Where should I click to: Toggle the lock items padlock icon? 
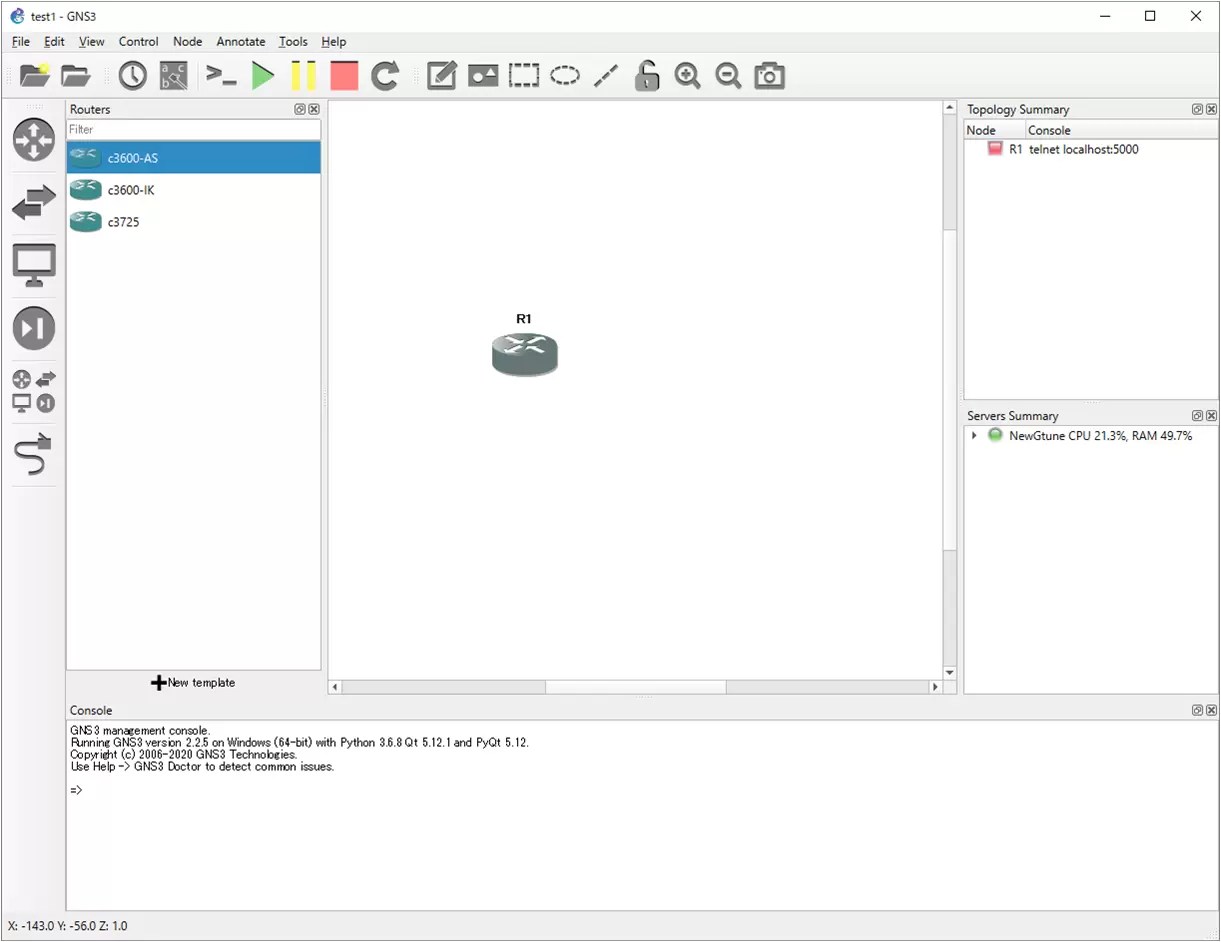tap(647, 75)
